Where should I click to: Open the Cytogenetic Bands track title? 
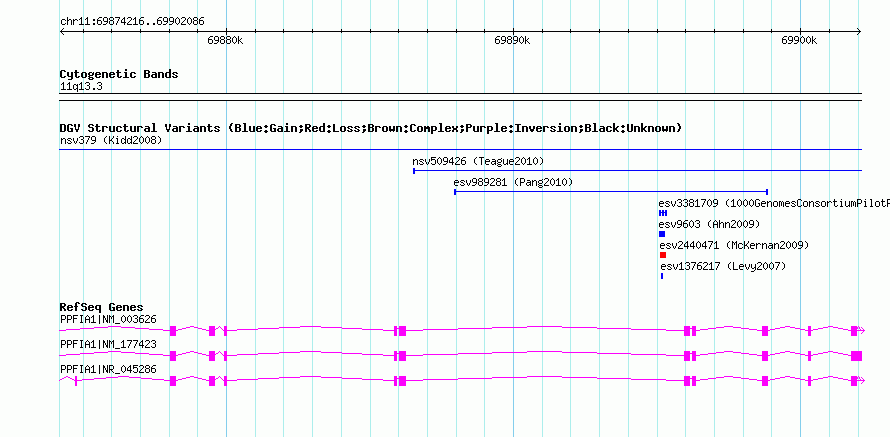point(119,74)
